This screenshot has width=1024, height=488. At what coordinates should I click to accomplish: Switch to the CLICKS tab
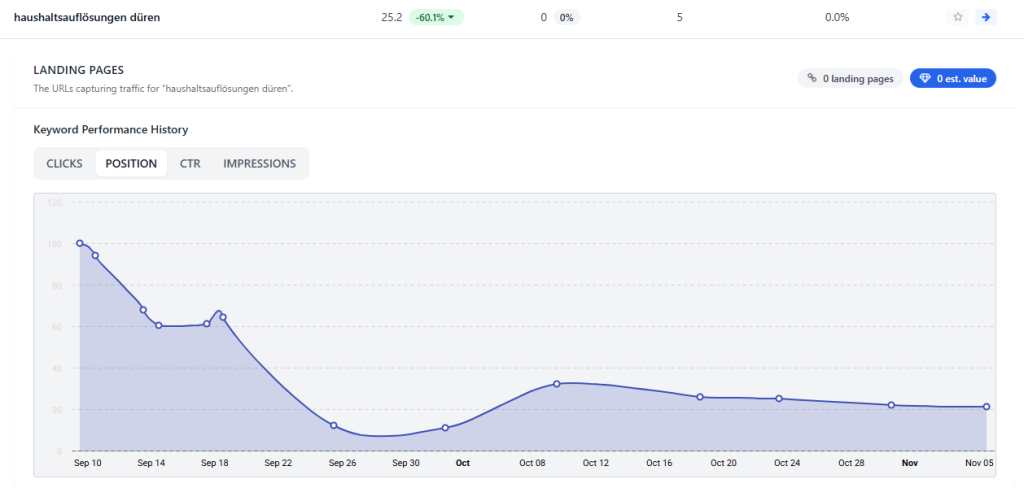pos(64,163)
